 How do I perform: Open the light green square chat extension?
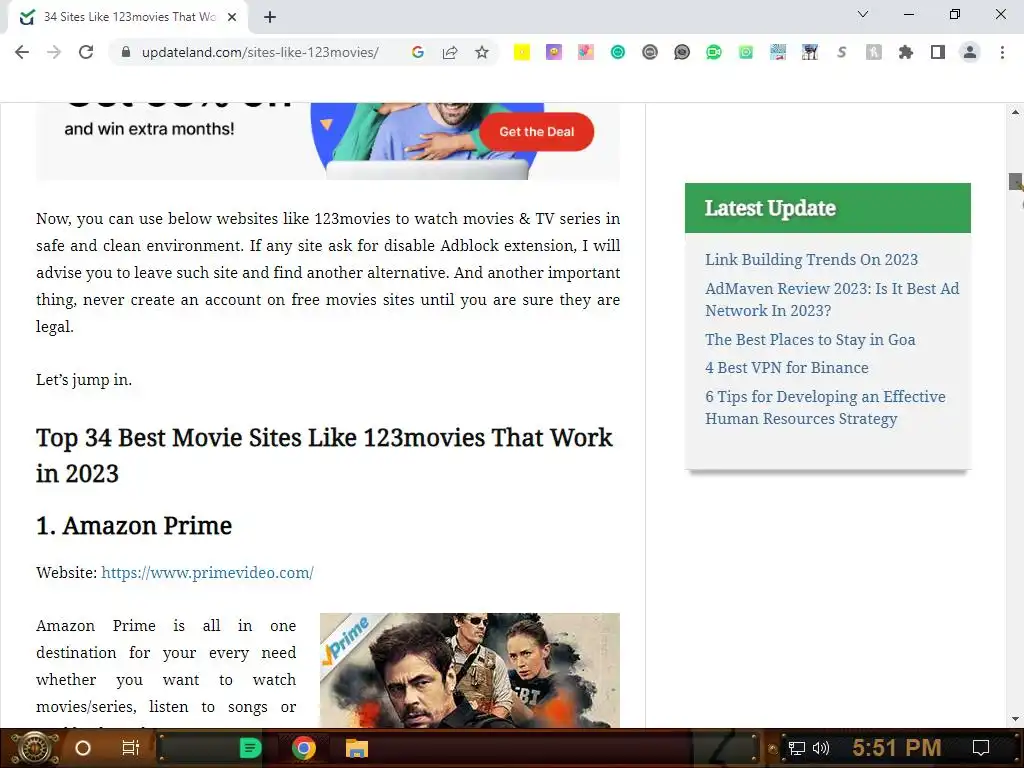746,52
